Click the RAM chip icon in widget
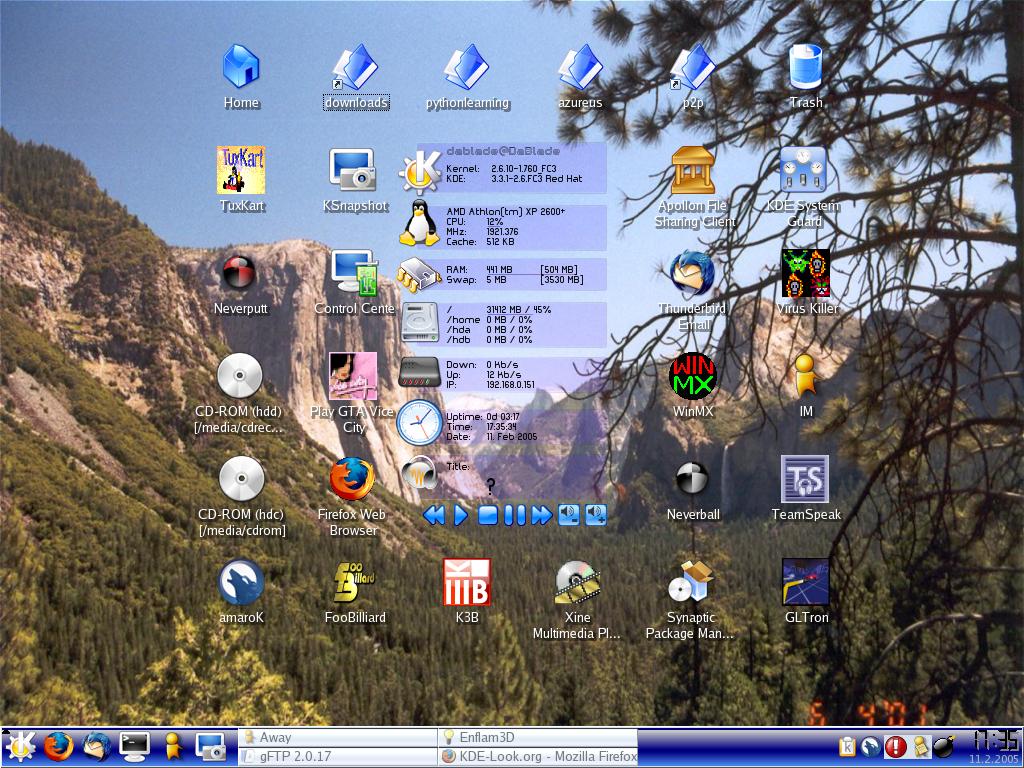The width and height of the screenshot is (1024, 768). pyautogui.click(x=419, y=275)
